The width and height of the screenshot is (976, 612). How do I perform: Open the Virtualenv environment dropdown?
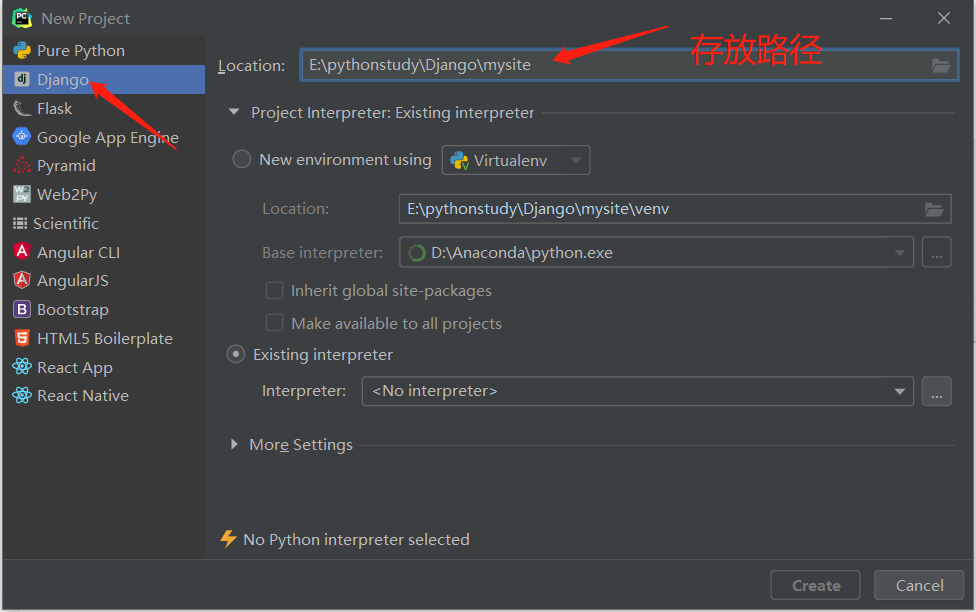pos(516,160)
